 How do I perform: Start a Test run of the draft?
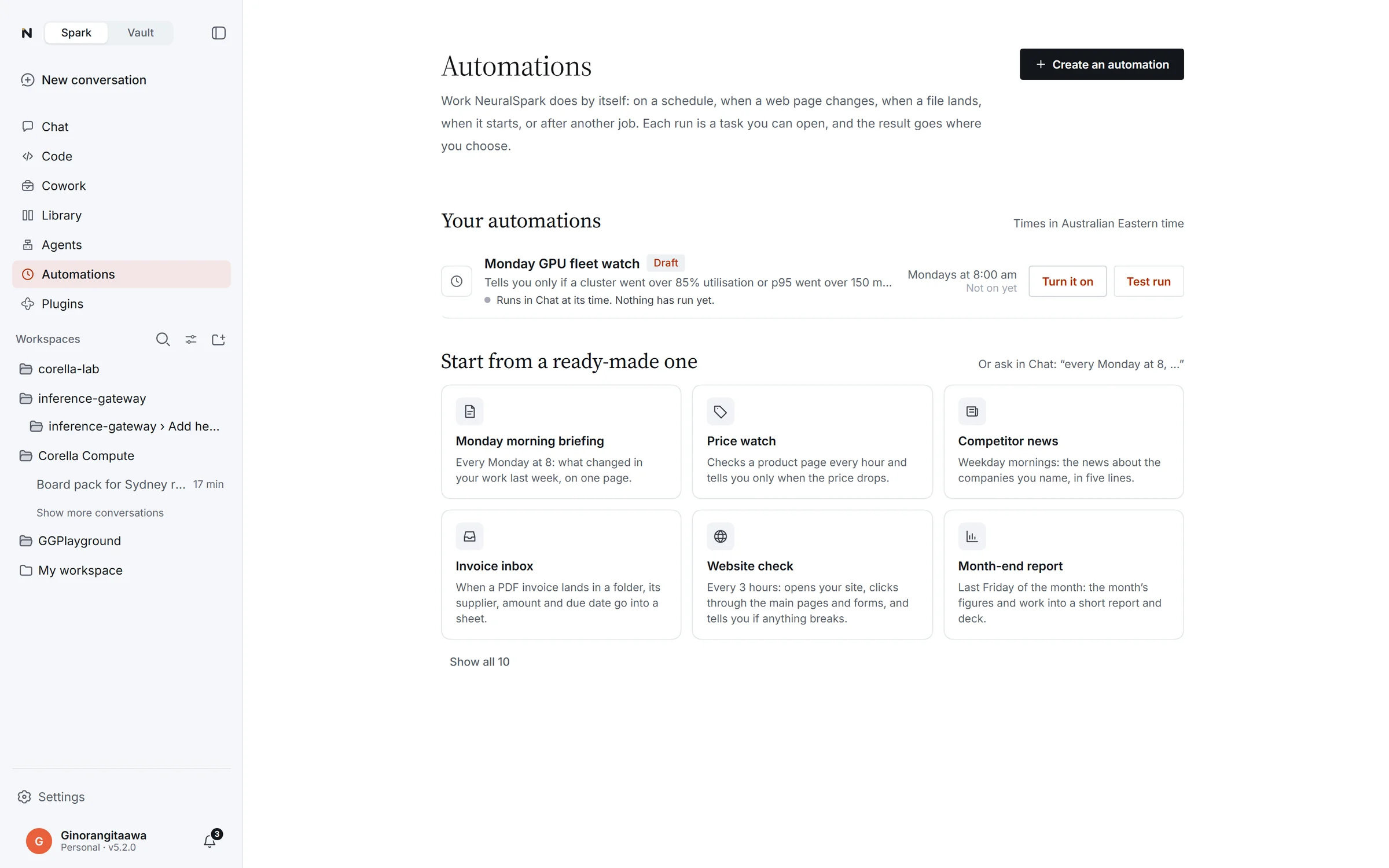coord(1148,281)
